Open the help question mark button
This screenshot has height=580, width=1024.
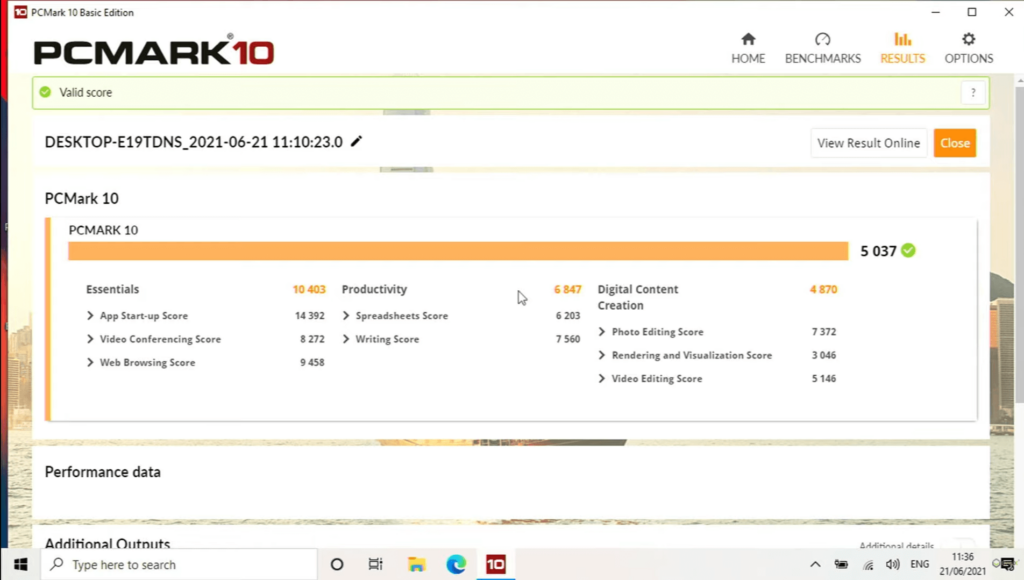point(972,93)
